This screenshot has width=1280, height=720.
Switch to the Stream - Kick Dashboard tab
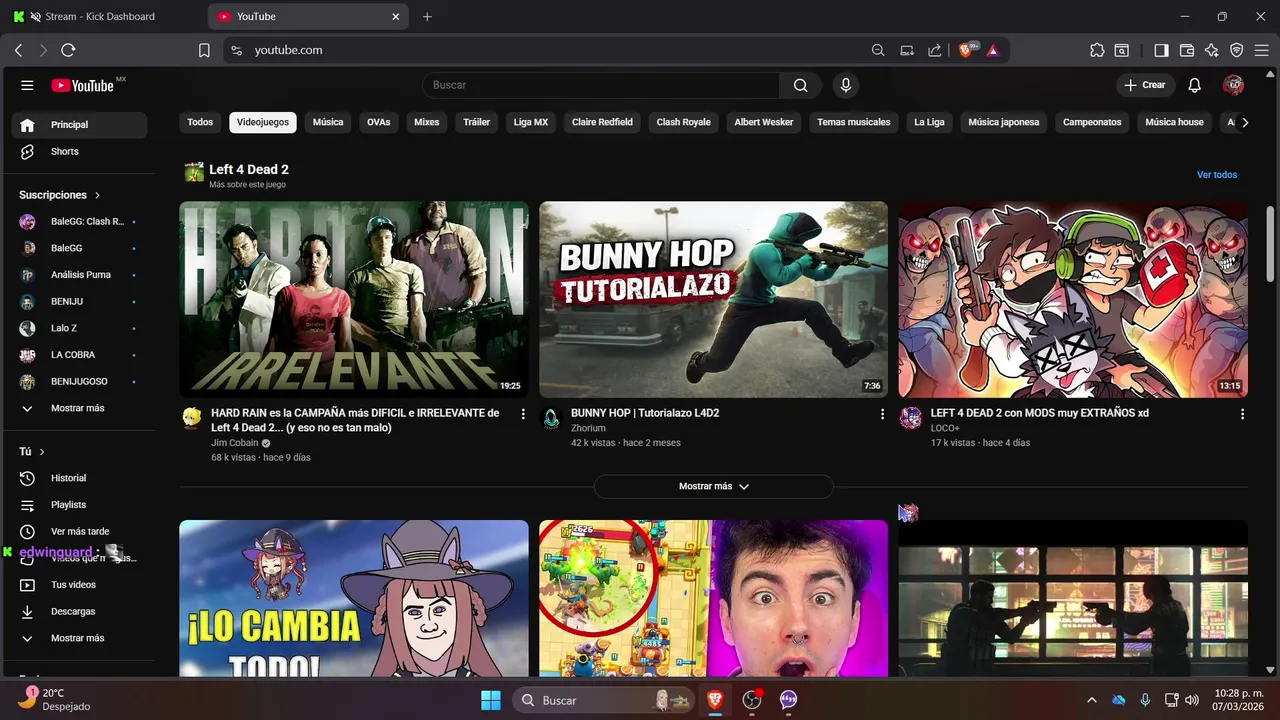pos(101,17)
